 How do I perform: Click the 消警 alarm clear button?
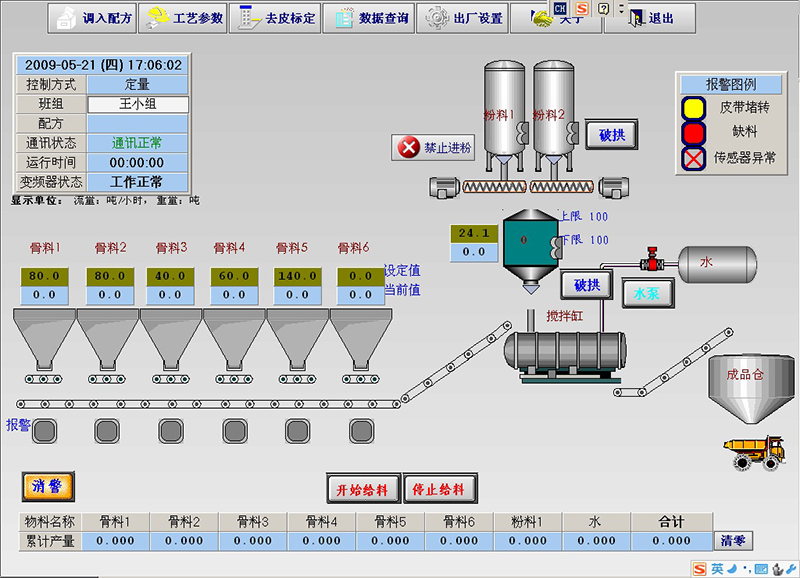[x=47, y=486]
